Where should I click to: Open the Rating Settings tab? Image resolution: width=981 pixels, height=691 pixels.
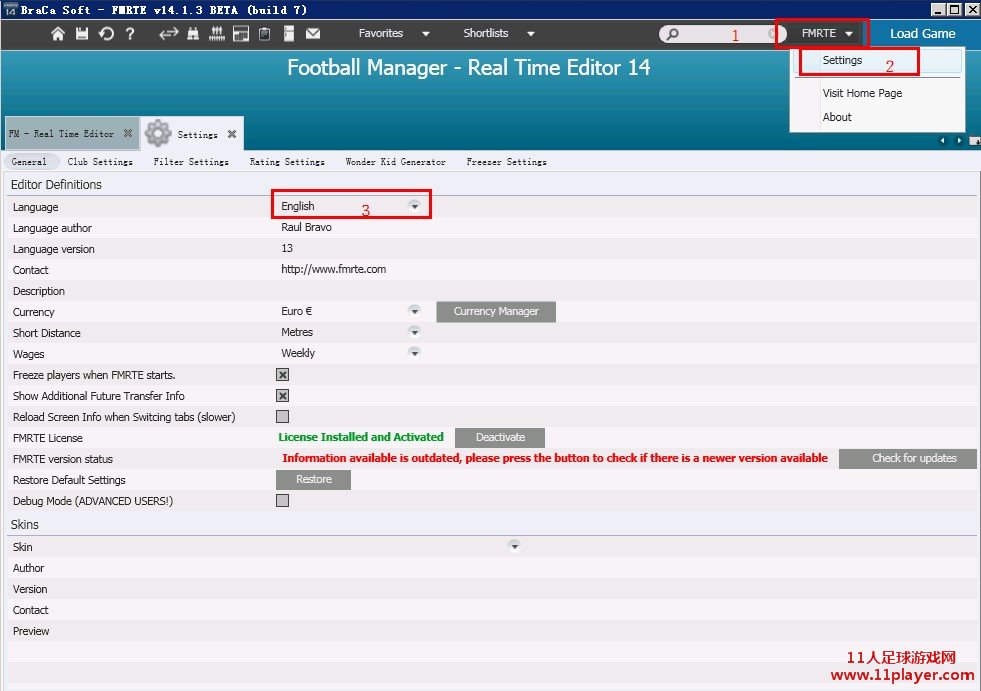287,161
